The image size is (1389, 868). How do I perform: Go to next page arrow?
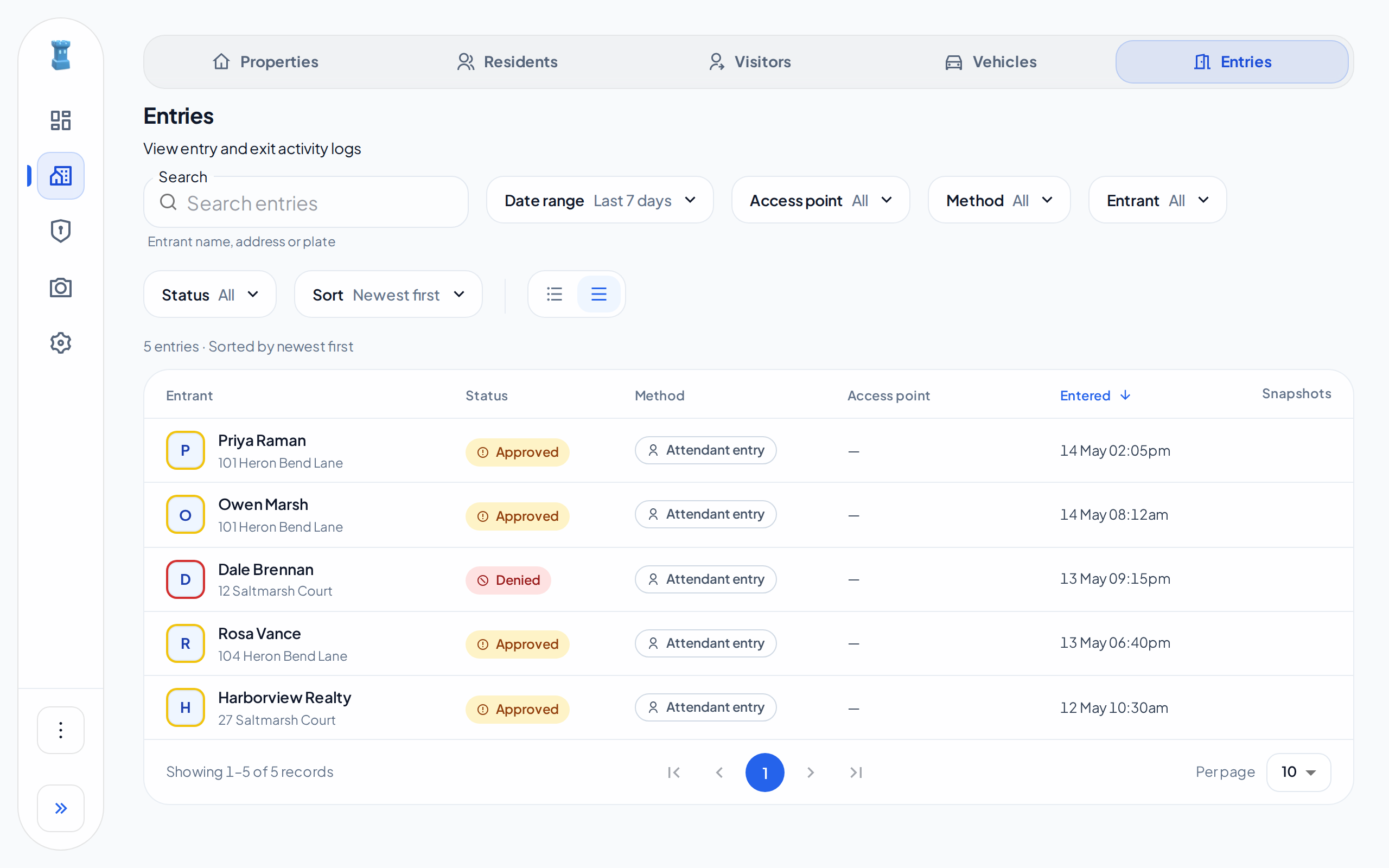pyautogui.click(x=811, y=772)
